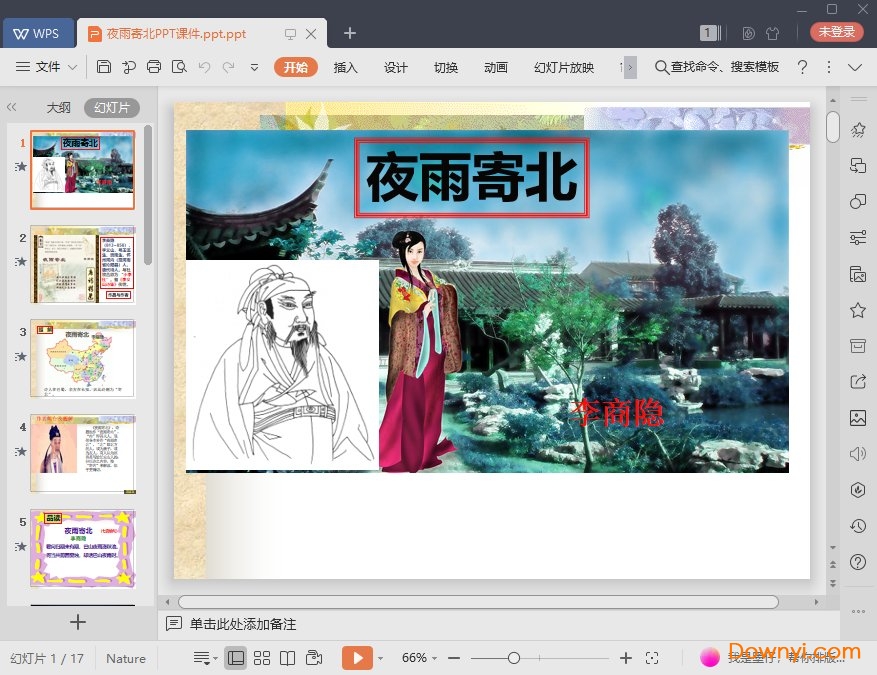This screenshot has height=675, width=877.
Task: Click the 未登录 login button
Action: point(836,32)
